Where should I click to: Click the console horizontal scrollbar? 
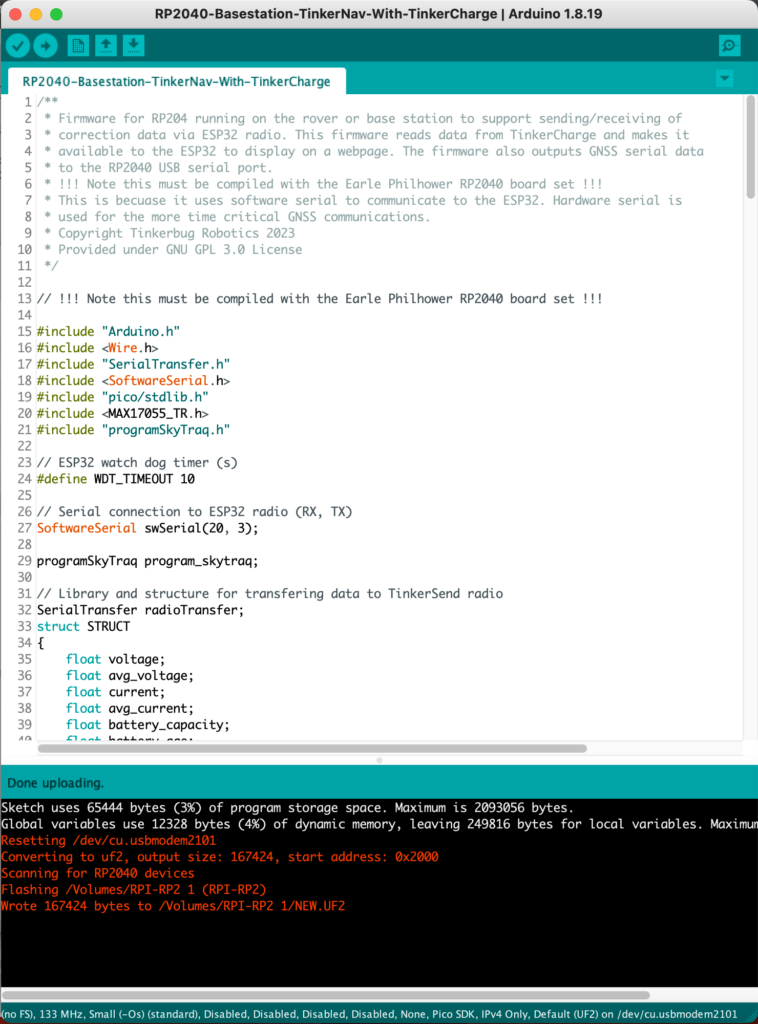[325, 995]
